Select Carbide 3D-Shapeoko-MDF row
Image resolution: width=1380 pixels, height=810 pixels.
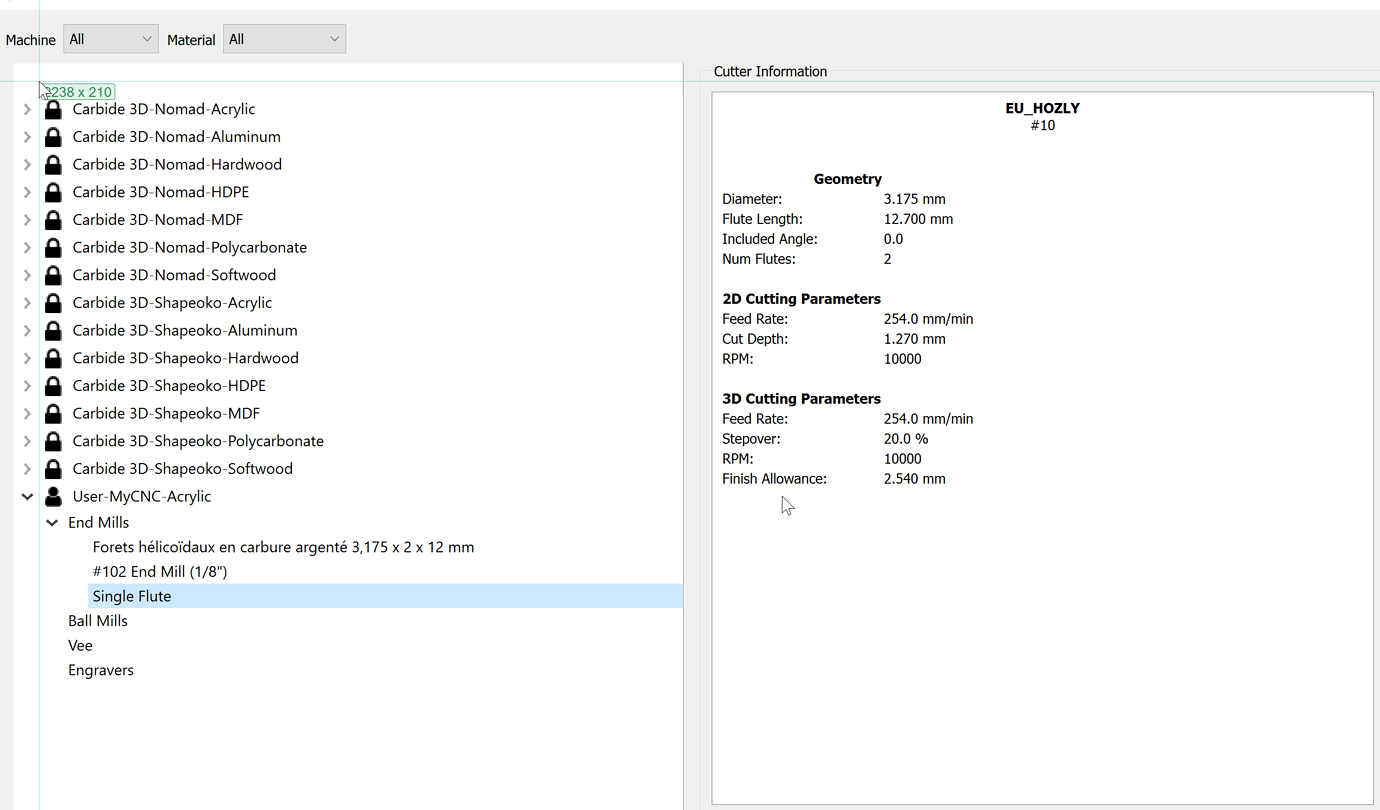coord(166,413)
